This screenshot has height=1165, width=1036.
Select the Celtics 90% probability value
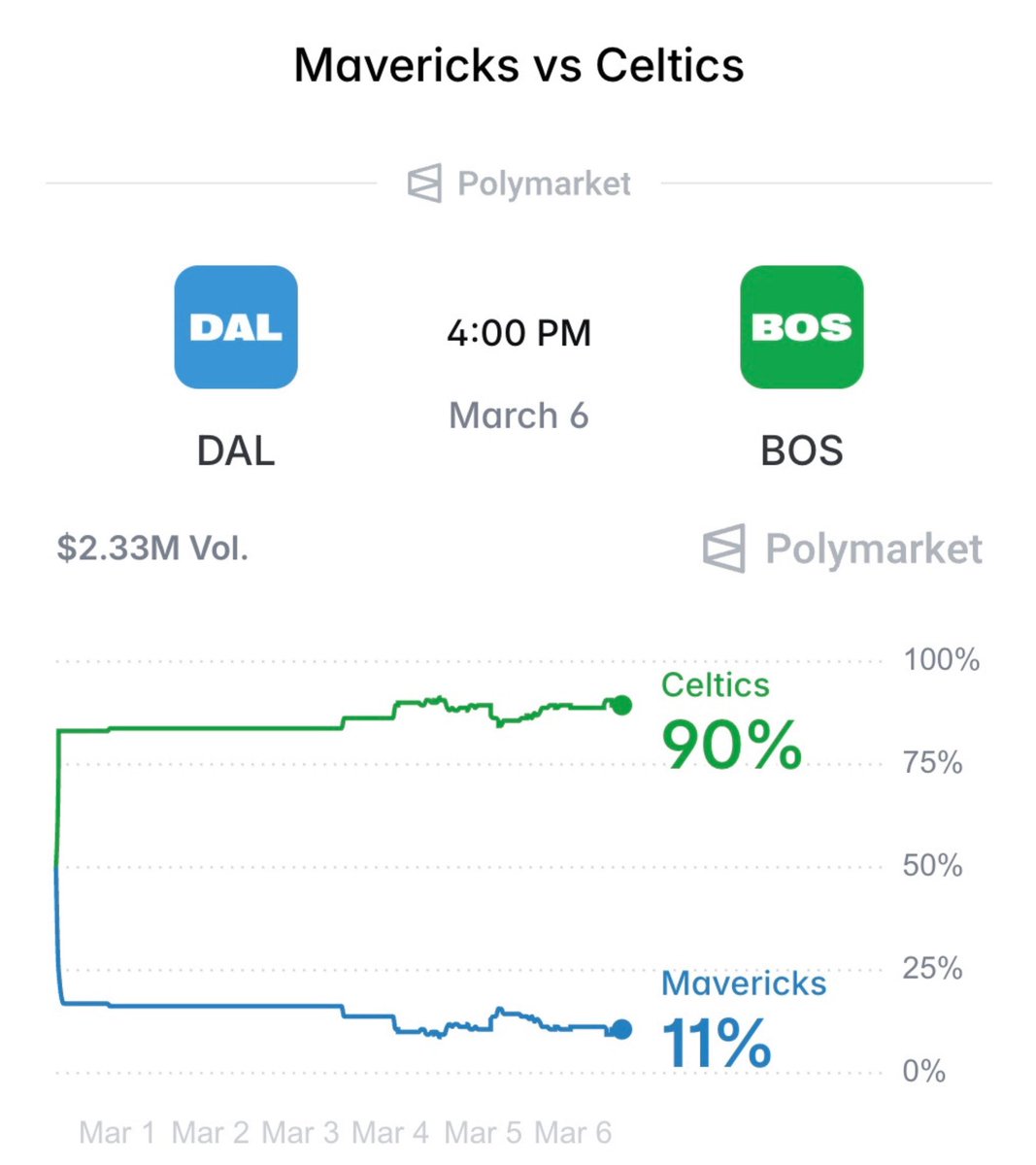point(731,746)
